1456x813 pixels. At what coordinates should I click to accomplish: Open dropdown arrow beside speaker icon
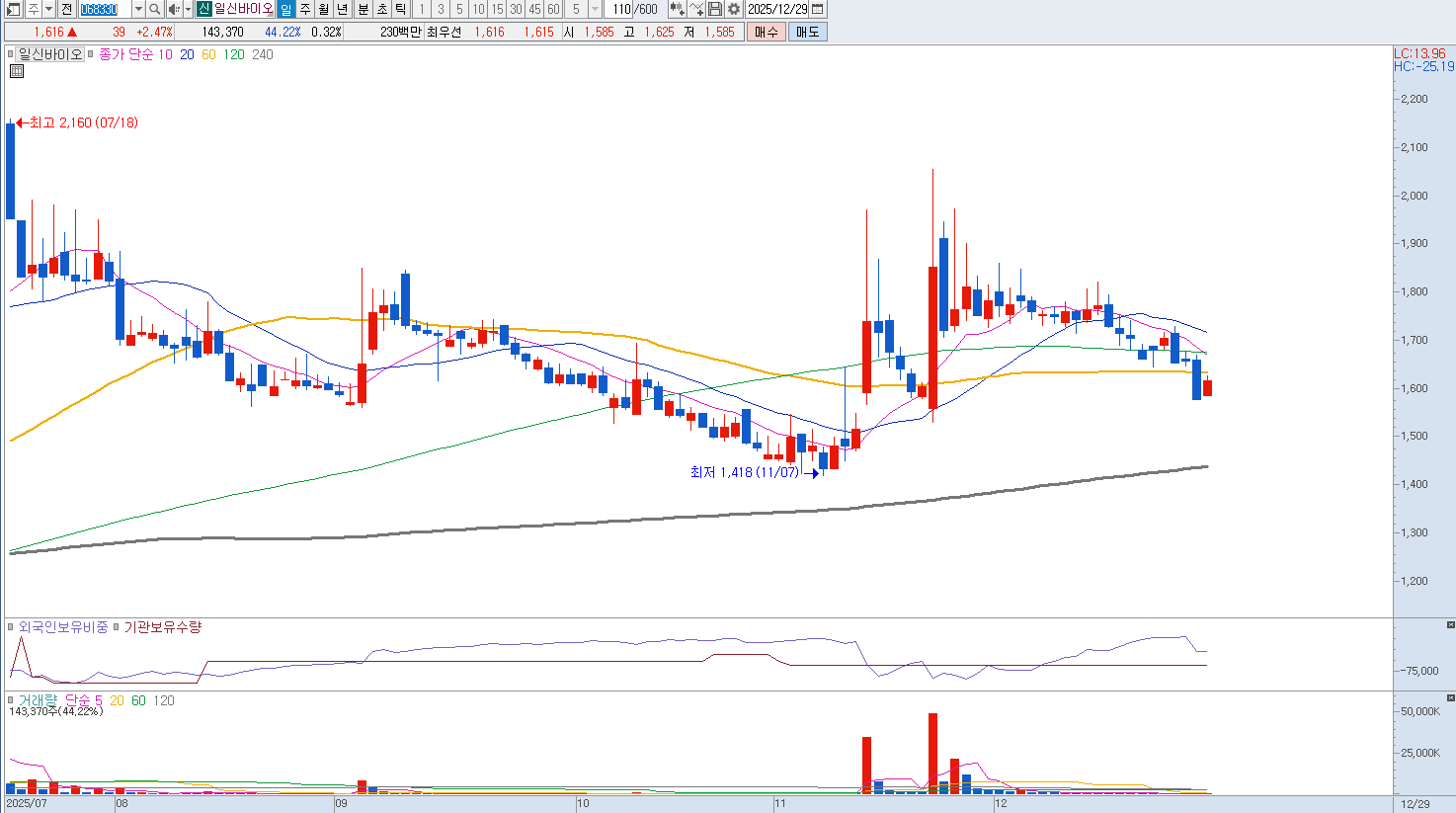click(x=188, y=9)
